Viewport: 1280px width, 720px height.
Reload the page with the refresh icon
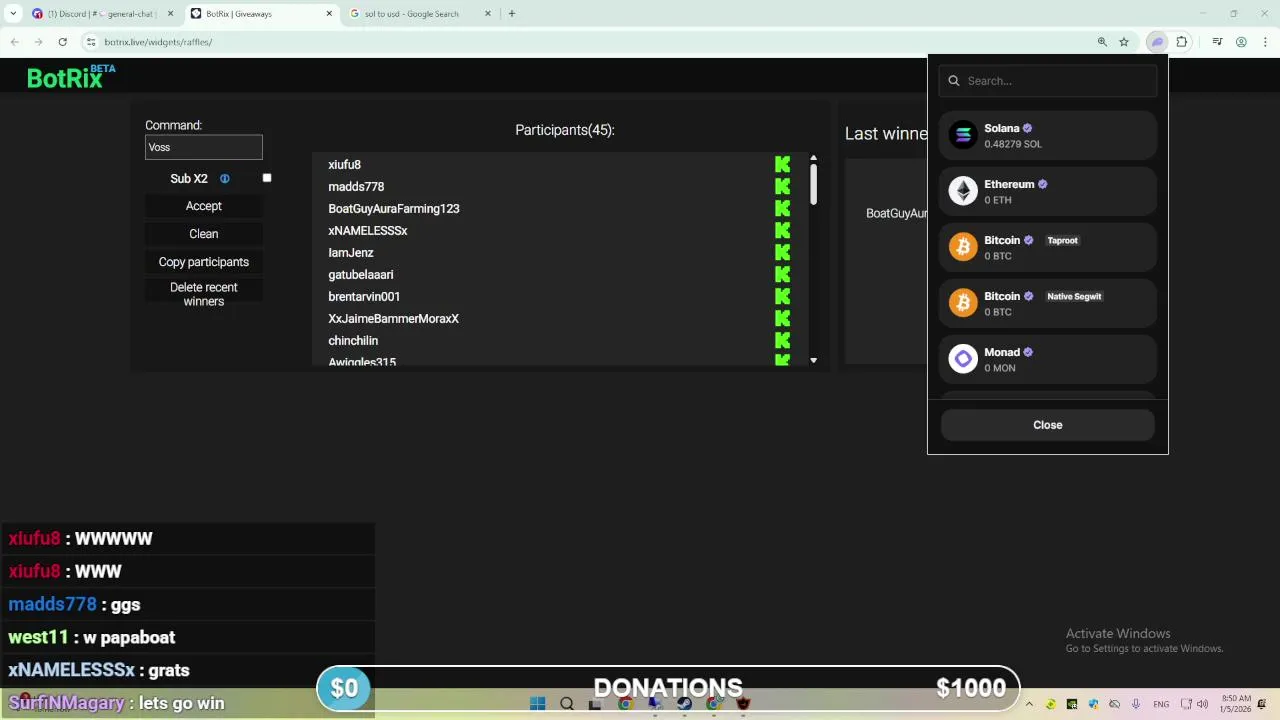(x=62, y=42)
